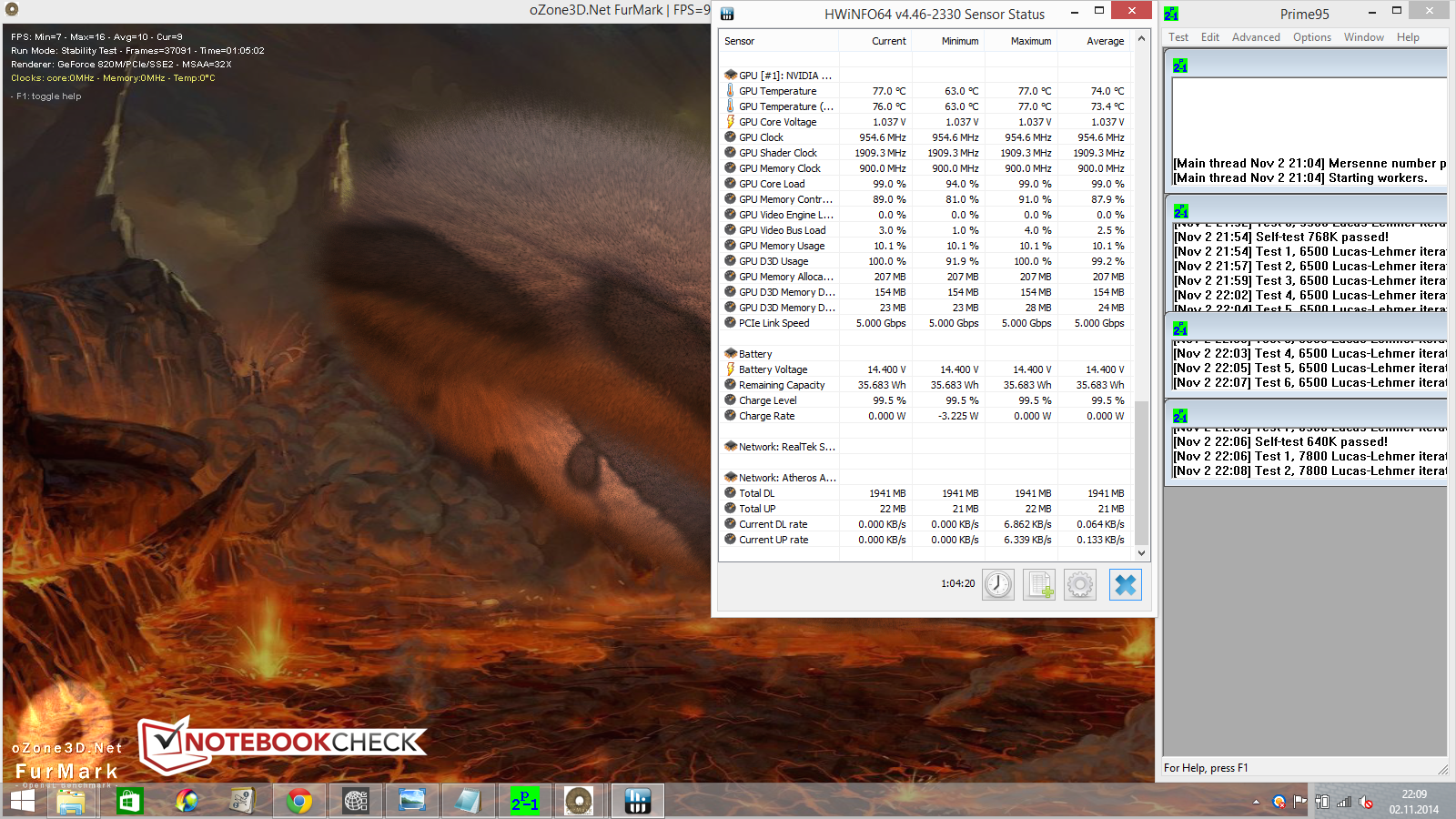Image resolution: width=1456 pixels, height=819 pixels.
Task: Open the Action Center flag icon
Action: [x=1299, y=802]
